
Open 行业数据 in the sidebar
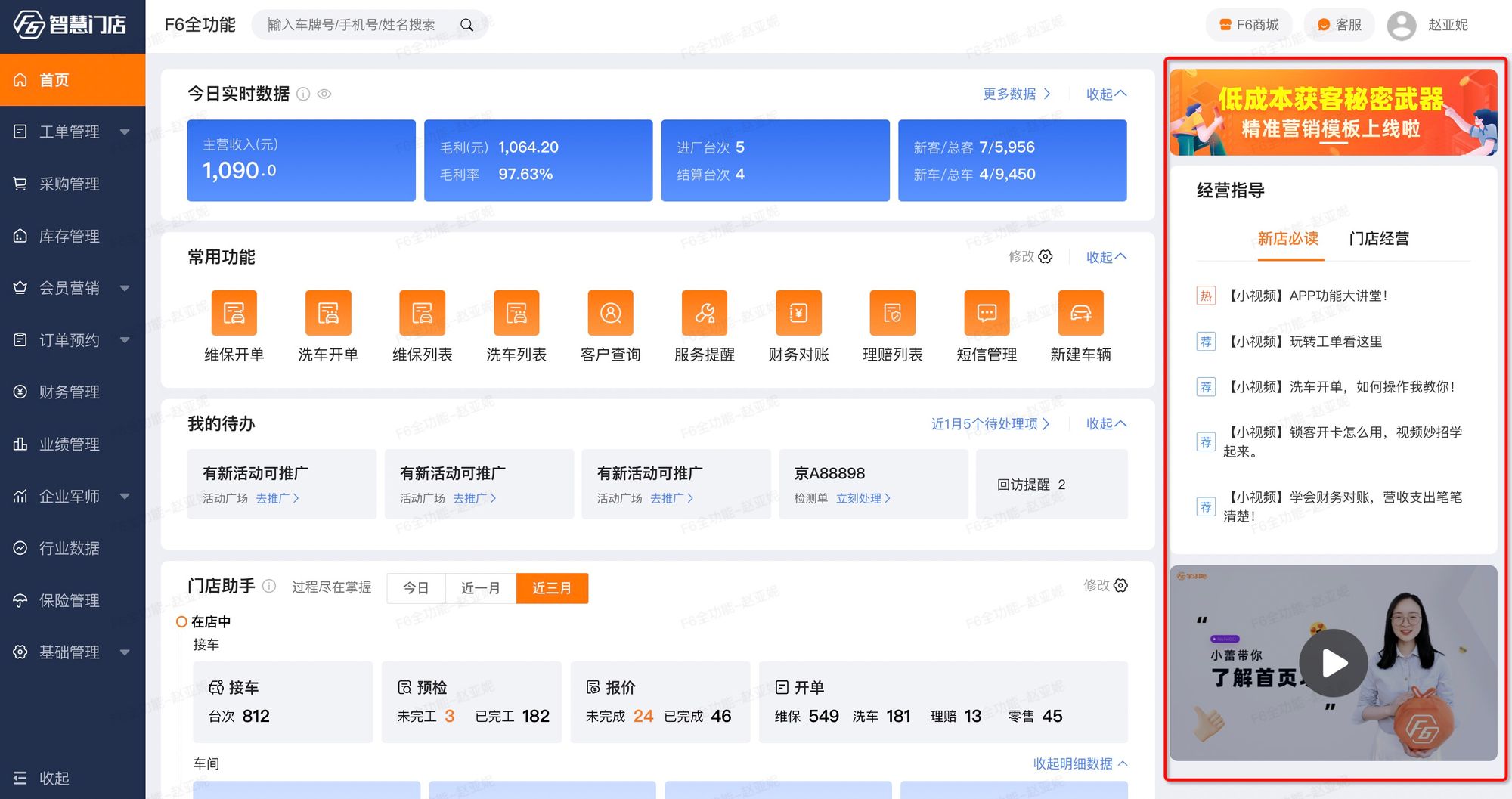tap(73, 548)
